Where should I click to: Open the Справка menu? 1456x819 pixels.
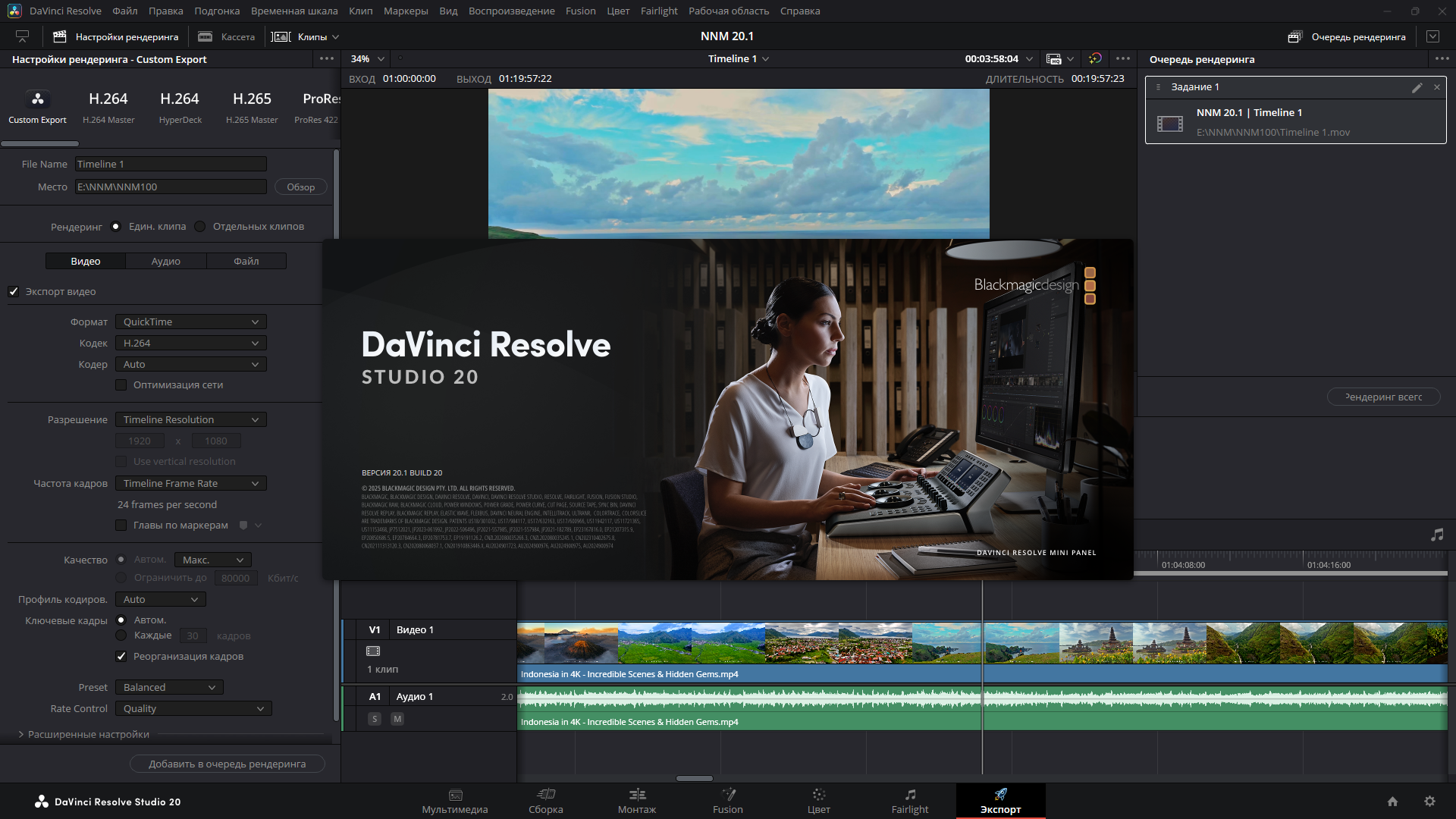[800, 11]
